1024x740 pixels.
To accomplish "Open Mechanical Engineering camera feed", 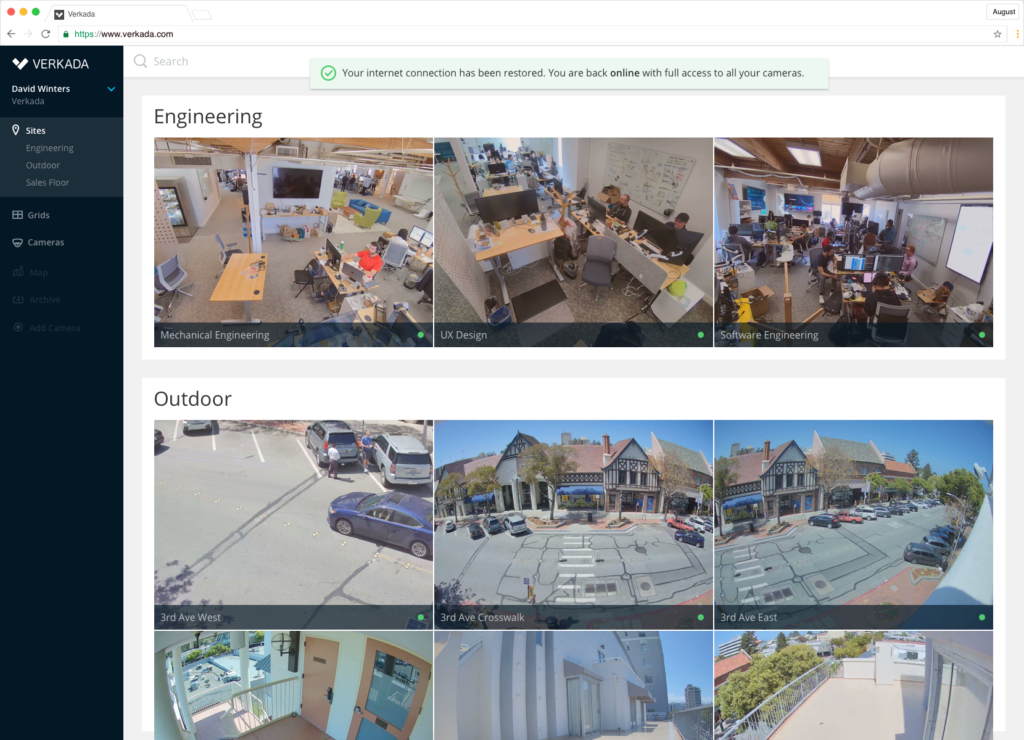I will 293,242.
